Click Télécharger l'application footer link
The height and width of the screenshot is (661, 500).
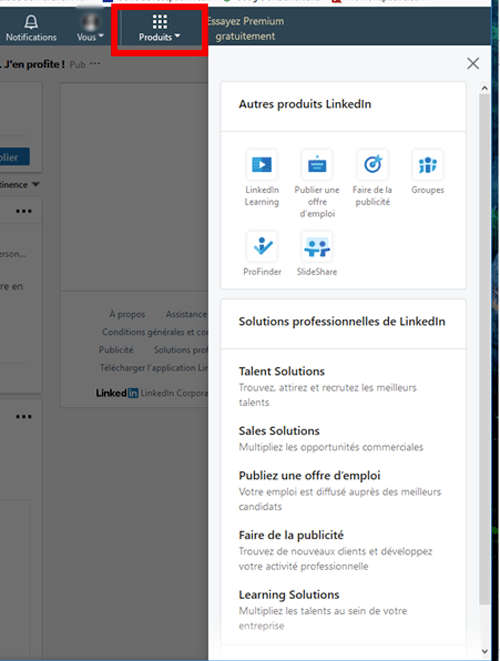[154, 368]
